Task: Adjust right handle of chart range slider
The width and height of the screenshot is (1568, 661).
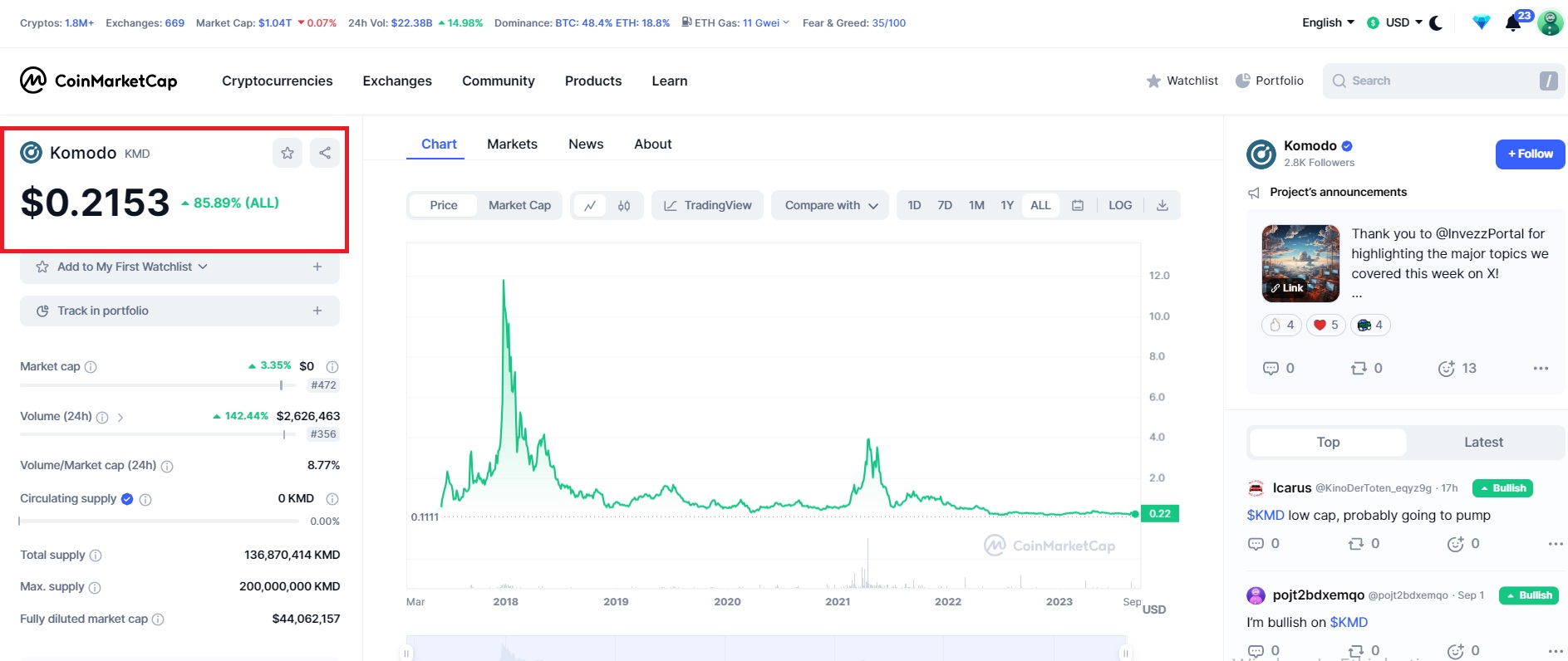Action: coord(1126,654)
